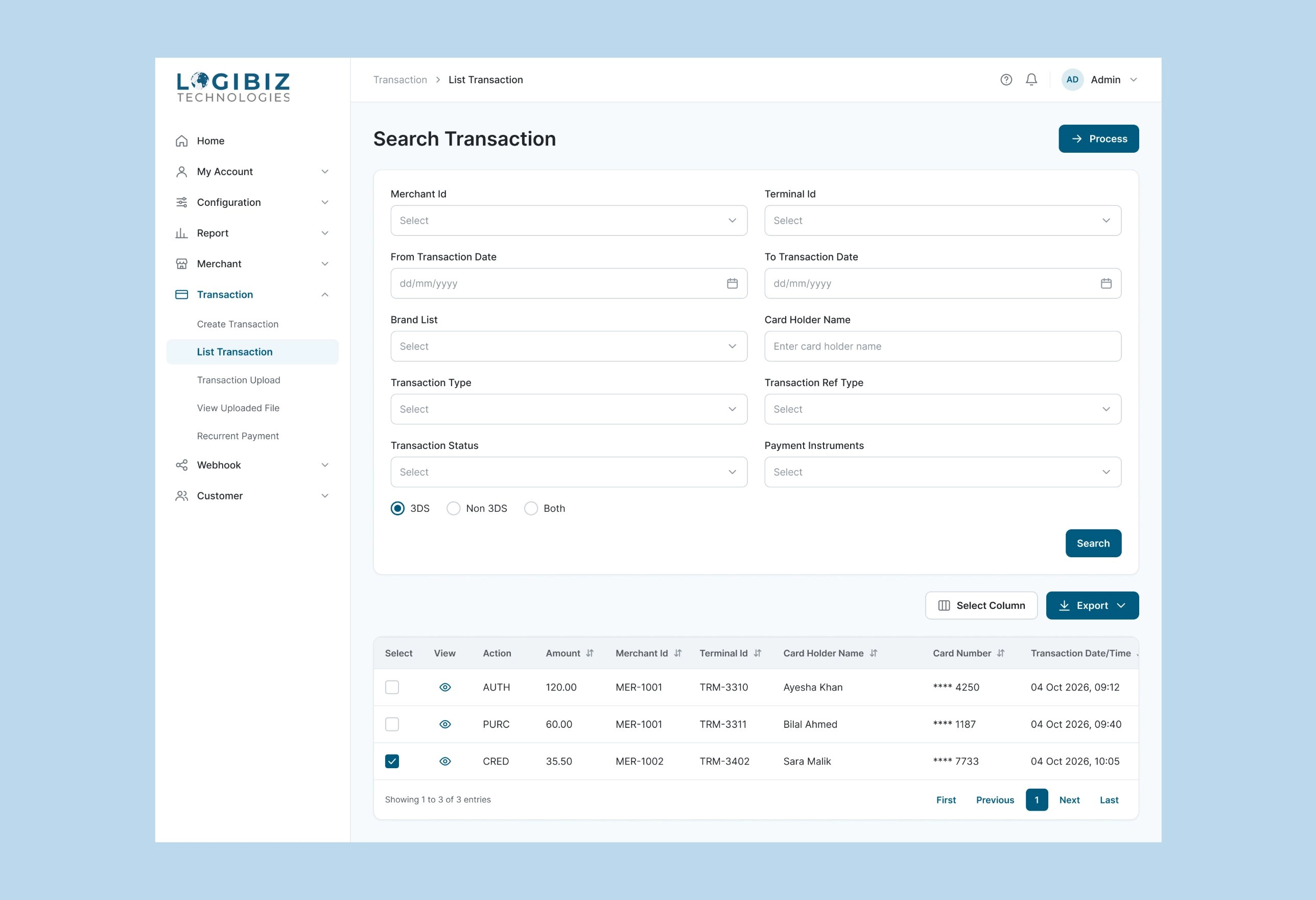Open View Uploaded File in sidebar
This screenshot has width=1316, height=900.
click(x=238, y=408)
